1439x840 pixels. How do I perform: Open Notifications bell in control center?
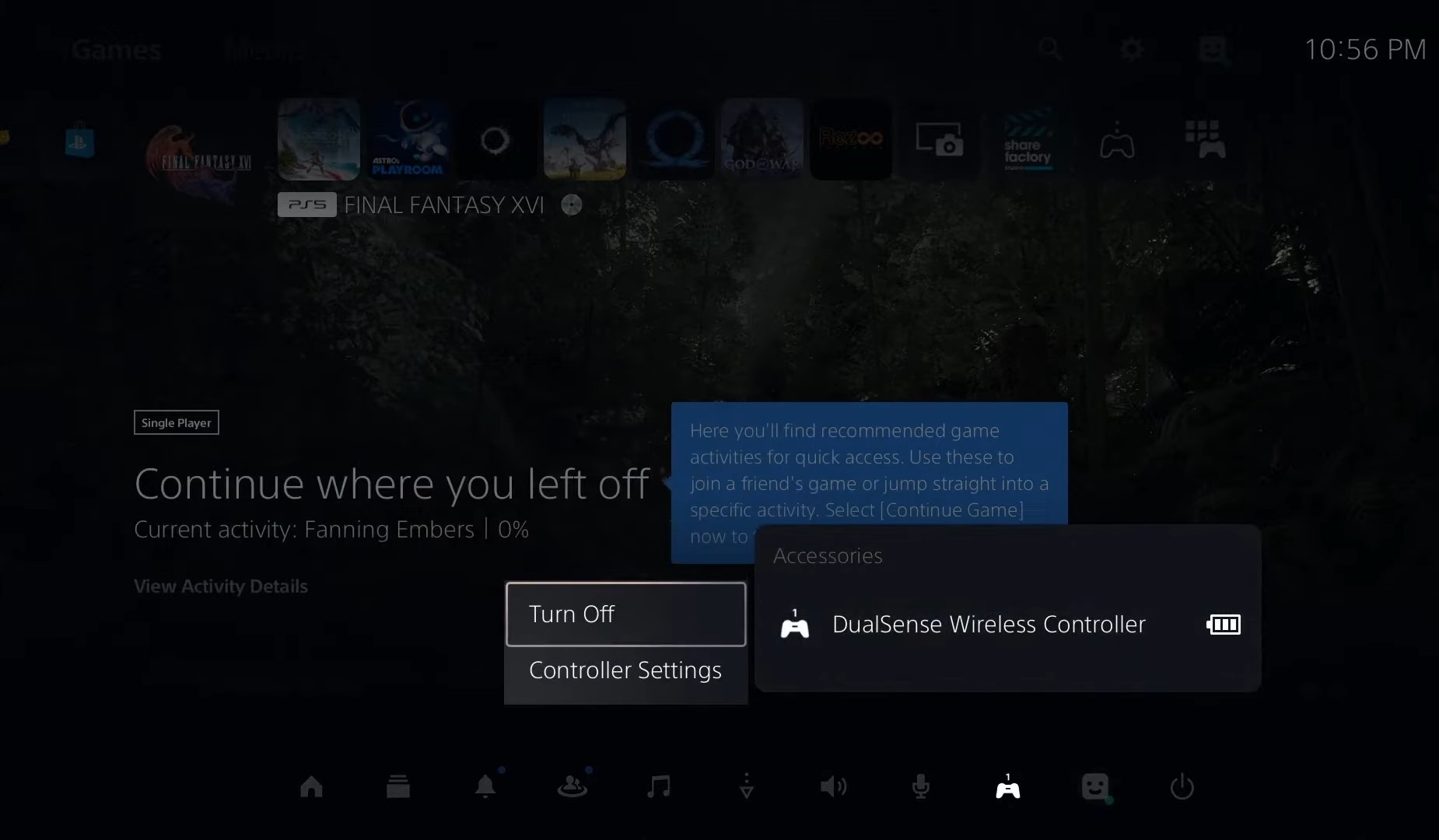pos(485,786)
